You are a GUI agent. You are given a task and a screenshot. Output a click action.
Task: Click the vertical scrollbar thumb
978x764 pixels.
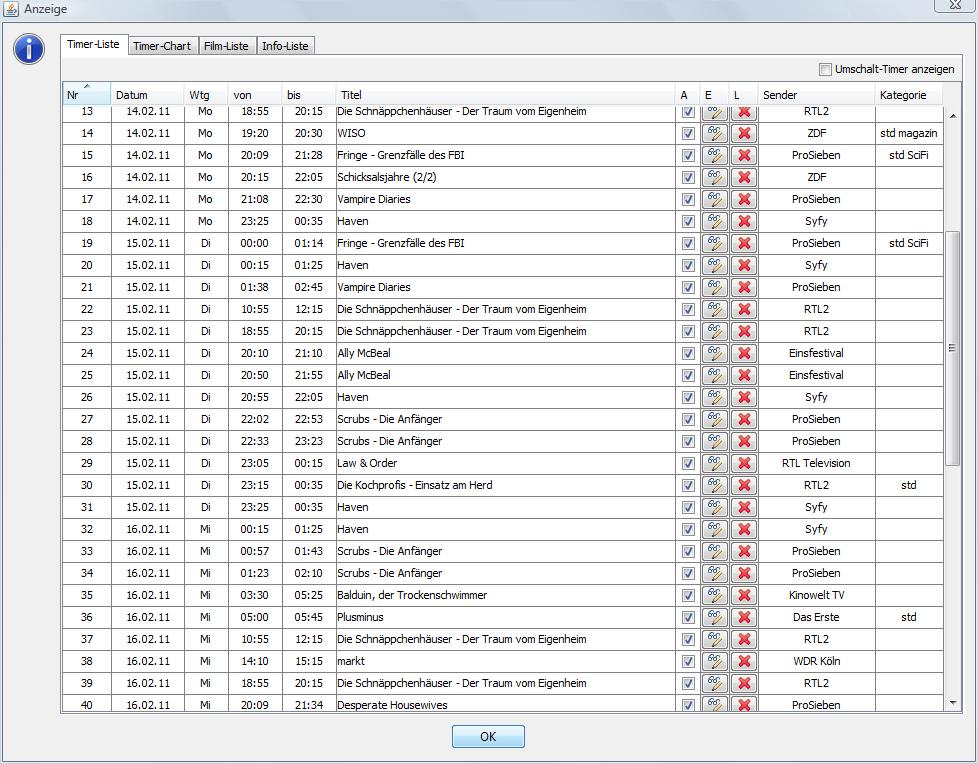(x=952, y=348)
